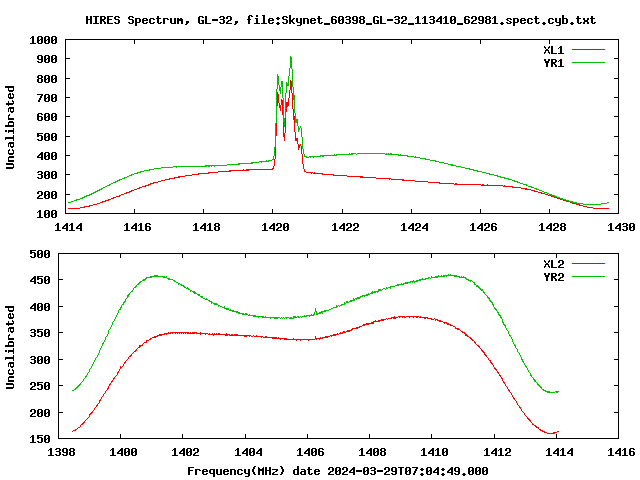Click the 1416 tick label on bottom x-axis
Viewport: 640px width, 480px height.
coord(621,452)
